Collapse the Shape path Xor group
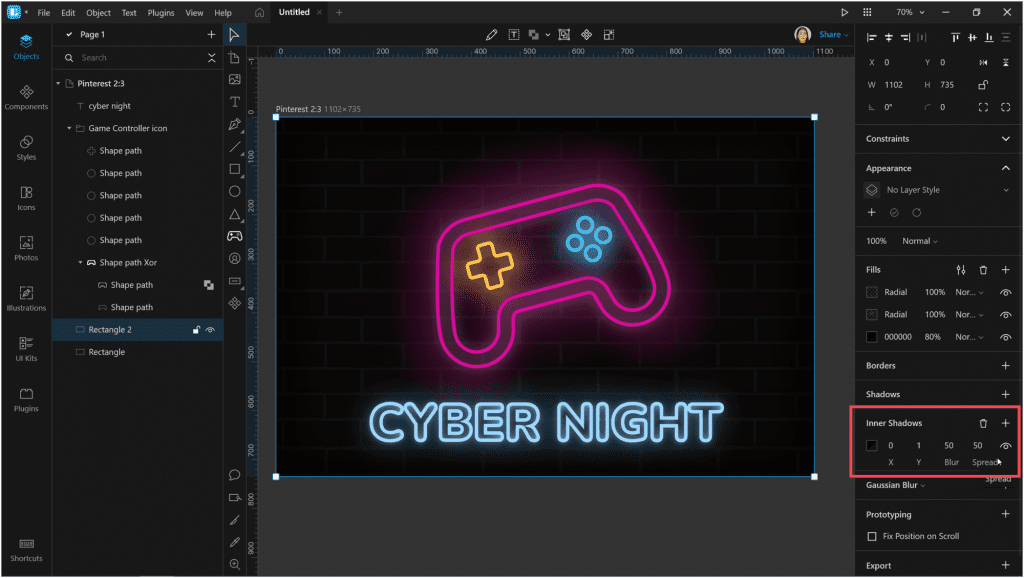The image size is (1024, 578). click(x=80, y=263)
